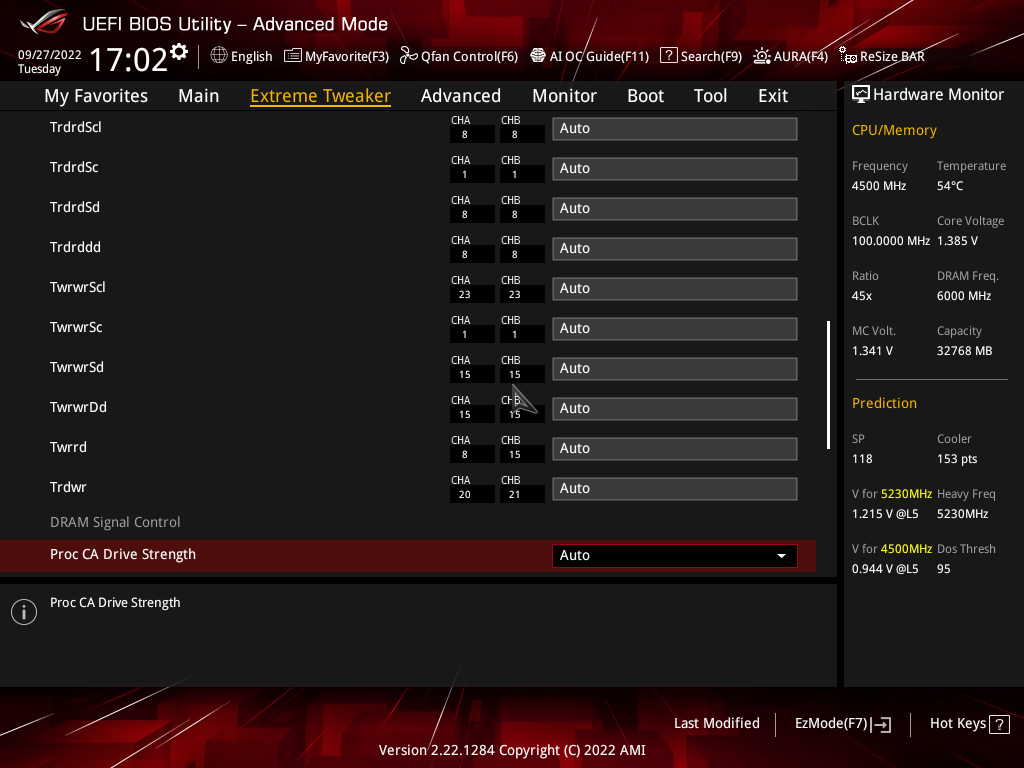Click the 6000 MHz DRAM frequency
This screenshot has width=1024, height=768.
(x=964, y=296)
